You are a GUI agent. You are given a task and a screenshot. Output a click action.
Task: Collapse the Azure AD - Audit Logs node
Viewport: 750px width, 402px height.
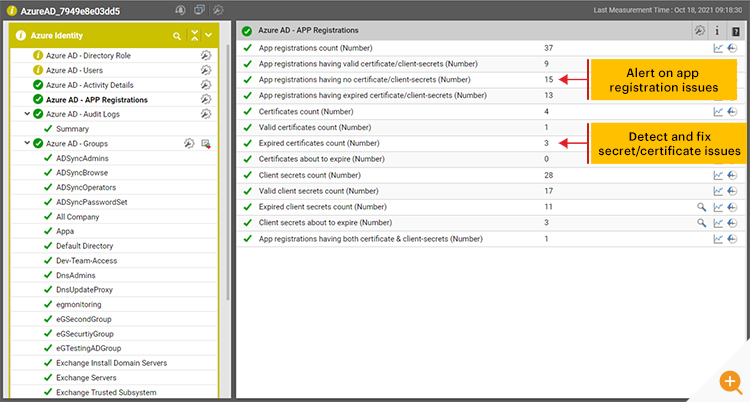(27, 114)
